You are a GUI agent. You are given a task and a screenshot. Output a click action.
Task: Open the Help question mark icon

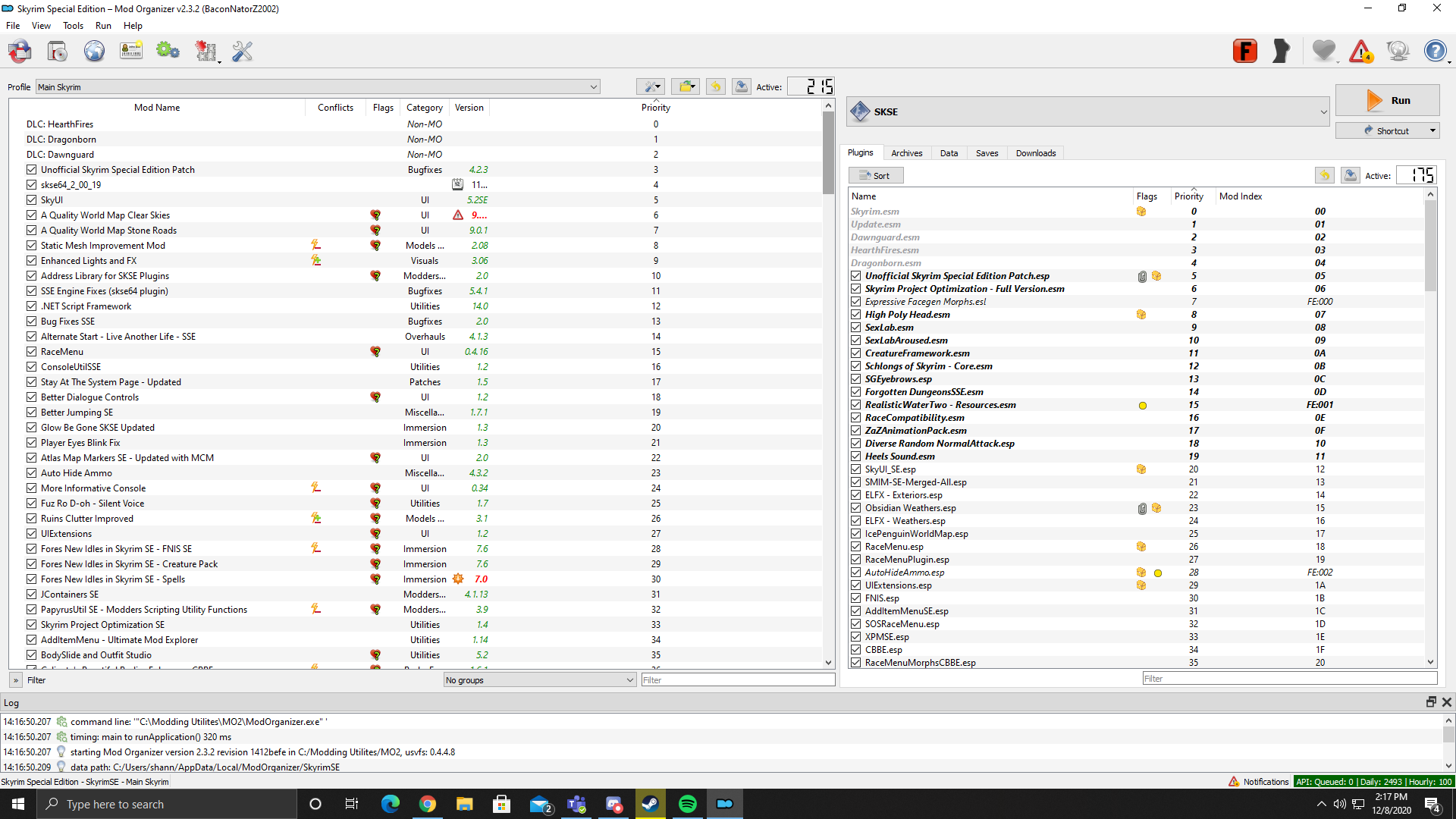coord(1435,51)
